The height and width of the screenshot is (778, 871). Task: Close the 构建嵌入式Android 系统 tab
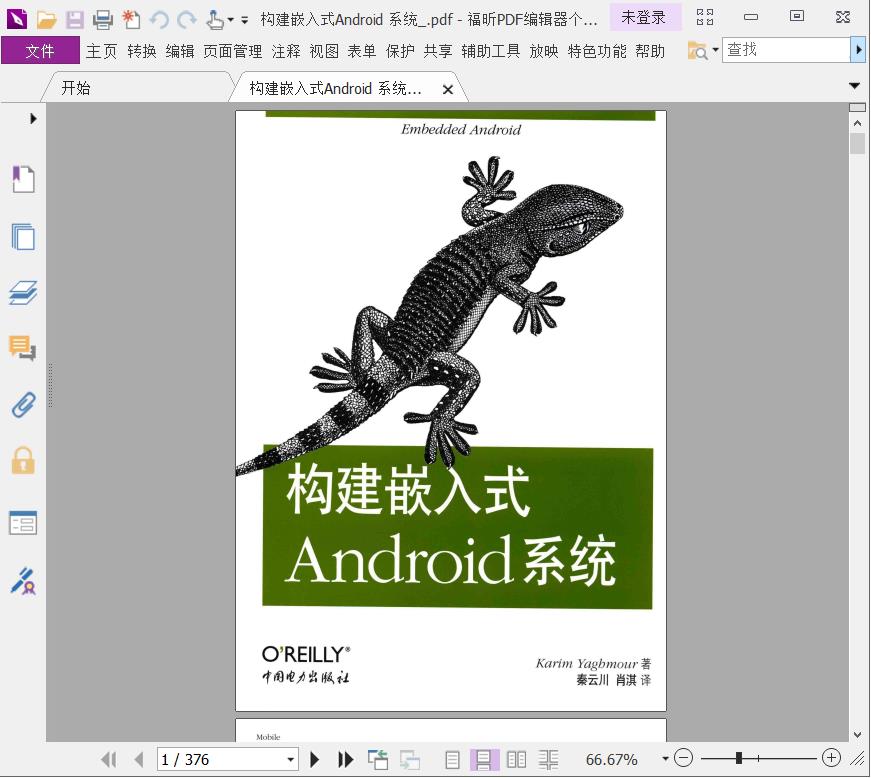(448, 89)
